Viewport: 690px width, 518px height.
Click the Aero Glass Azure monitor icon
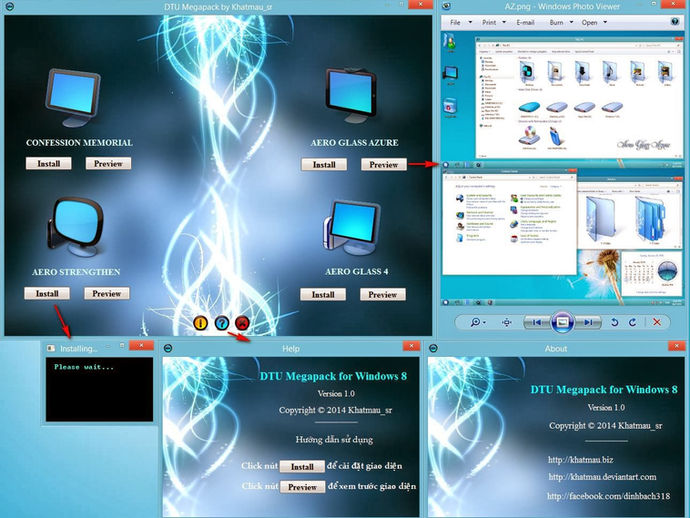[x=351, y=96]
